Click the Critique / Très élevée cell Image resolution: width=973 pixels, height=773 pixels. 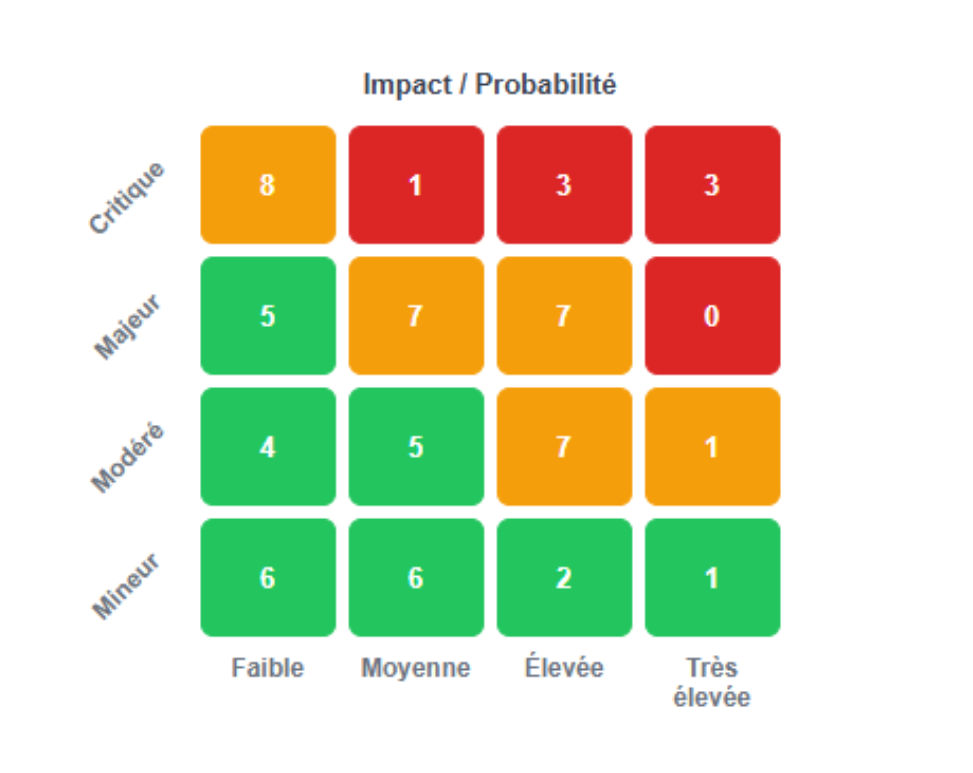click(712, 185)
